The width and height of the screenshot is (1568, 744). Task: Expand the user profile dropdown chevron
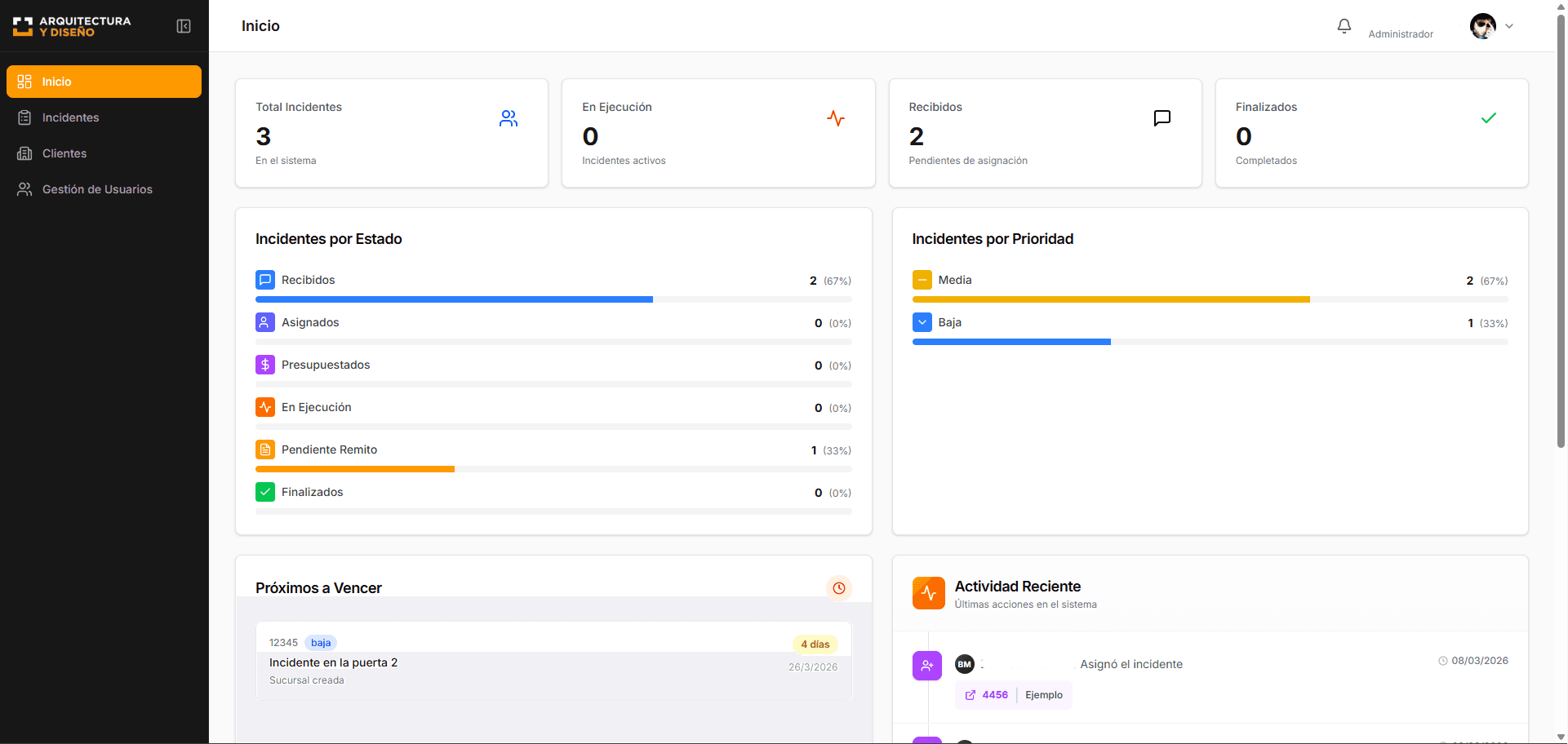pyautogui.click(x=1509, y=26)
